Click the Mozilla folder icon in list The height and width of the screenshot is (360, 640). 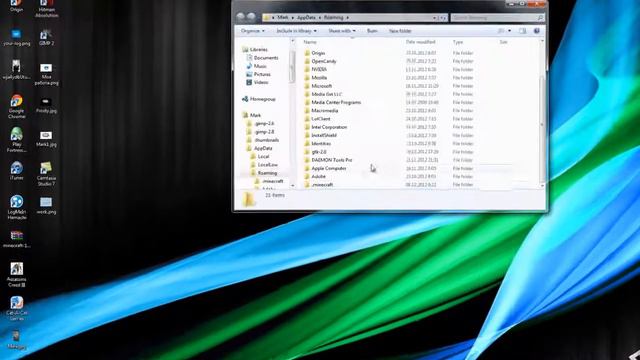[307, 78]
